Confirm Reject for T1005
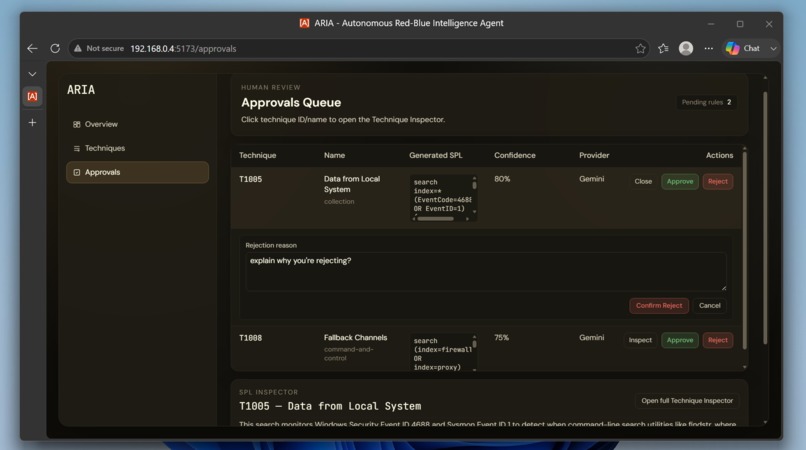 click(659, 305)
